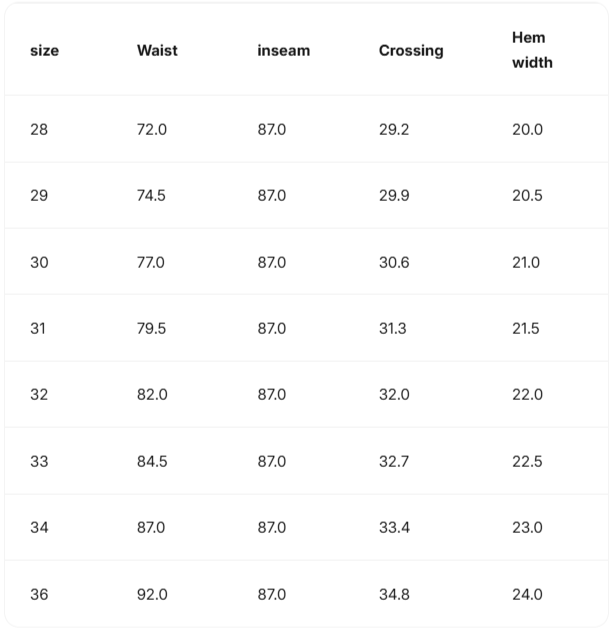Select the size 36 cell

pyautogui.click(x=39, y=594)
